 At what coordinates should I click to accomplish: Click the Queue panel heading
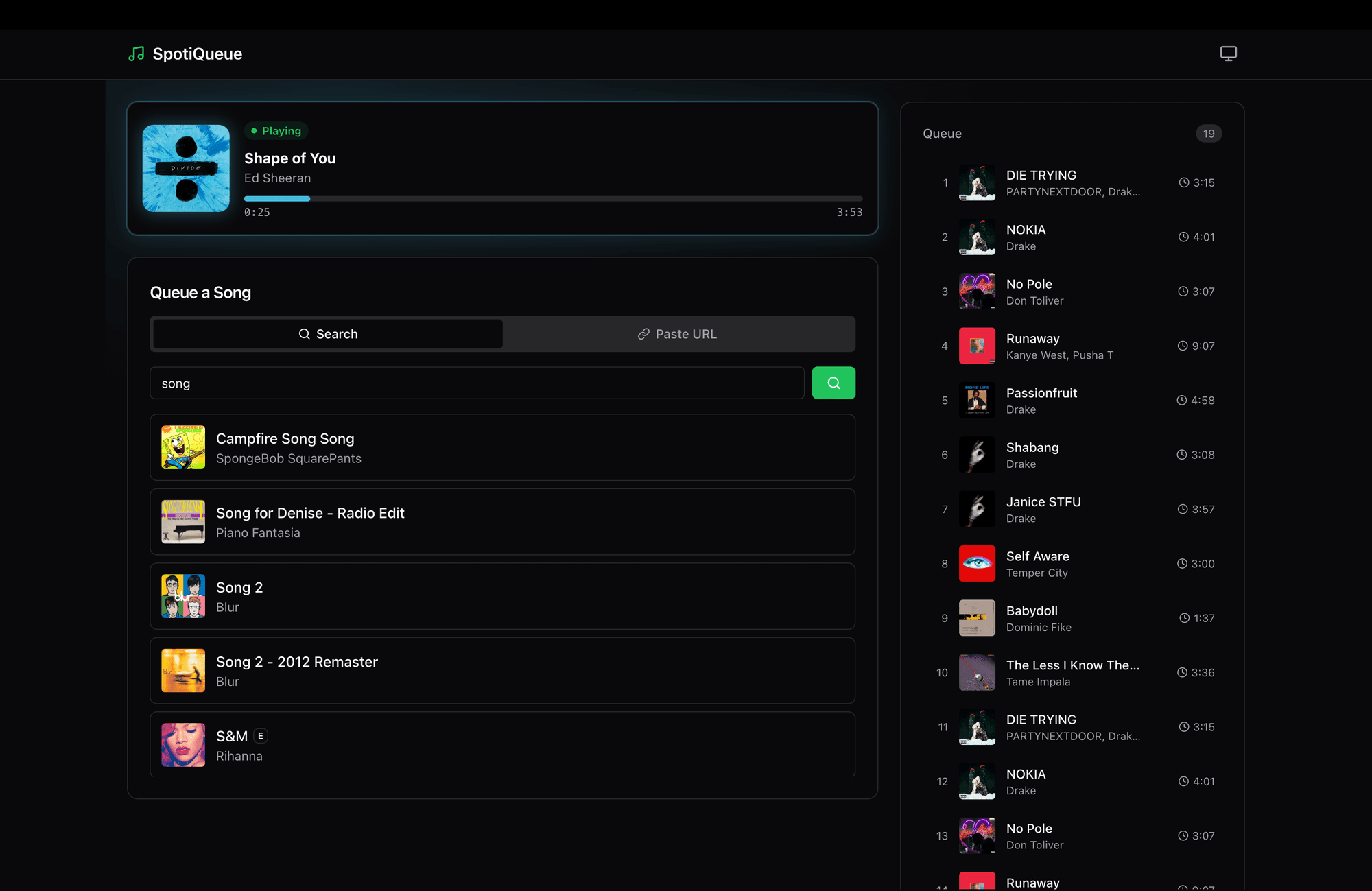(x=942, y=134)
